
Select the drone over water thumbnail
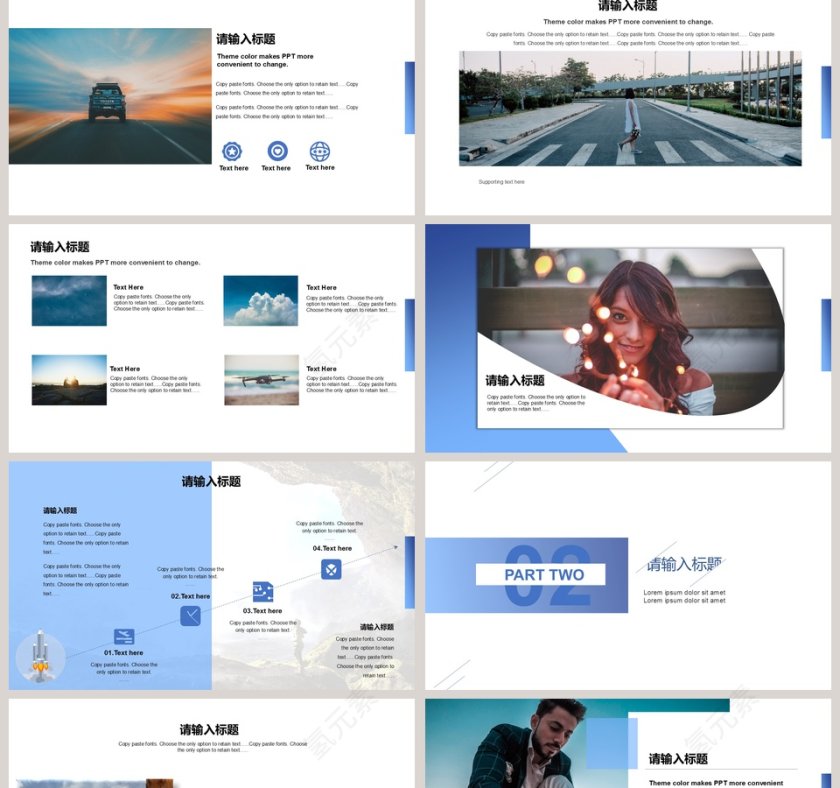[261, 380]
